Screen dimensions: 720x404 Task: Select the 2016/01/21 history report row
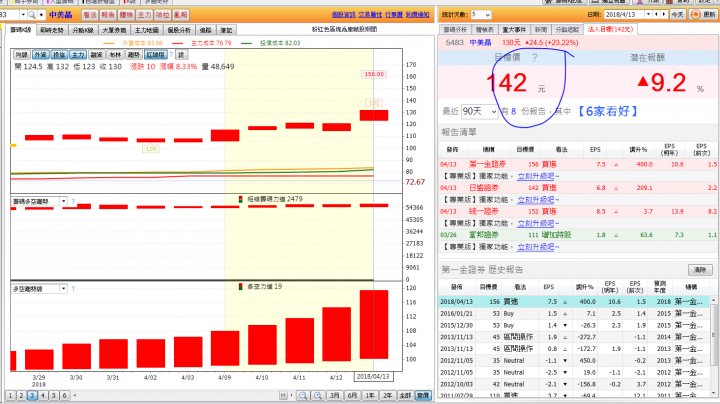574,314
